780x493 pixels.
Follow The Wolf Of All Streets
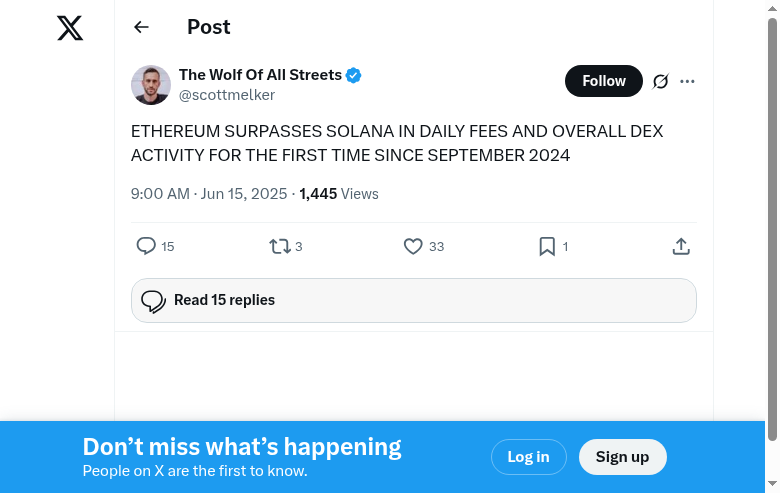point(604,81)
